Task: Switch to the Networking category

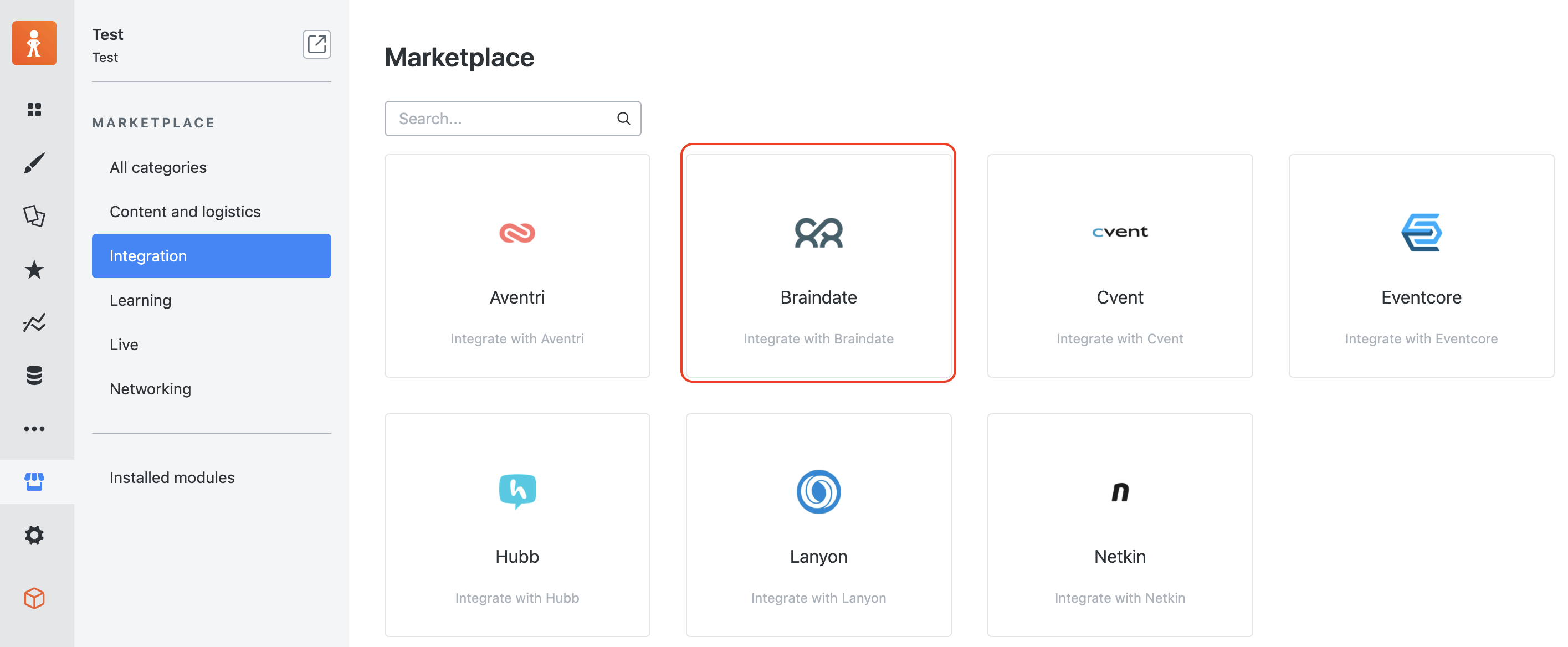Action: (150, 388)
